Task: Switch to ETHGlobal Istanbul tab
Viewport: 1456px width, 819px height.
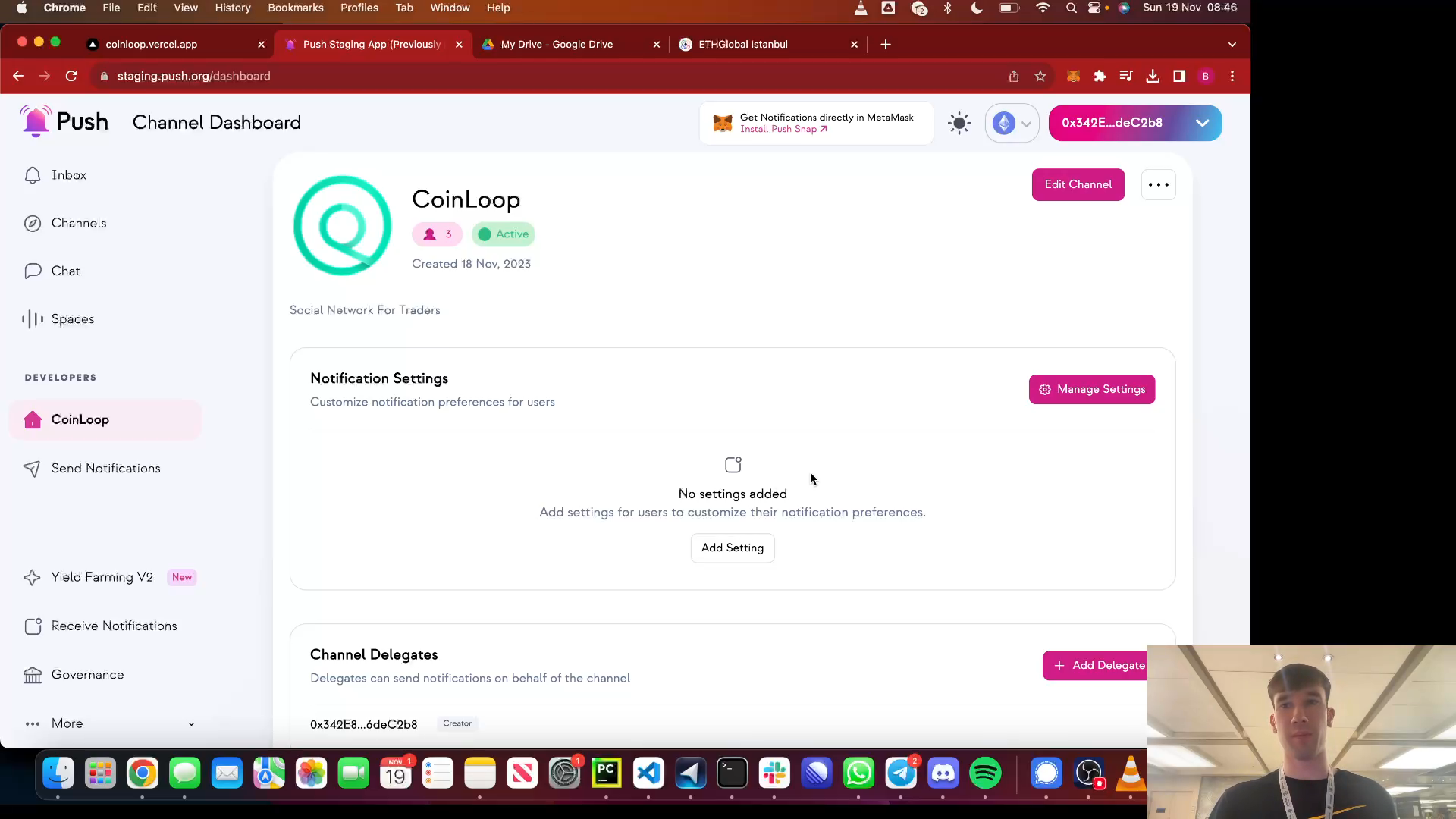Action: pos(768,45)
